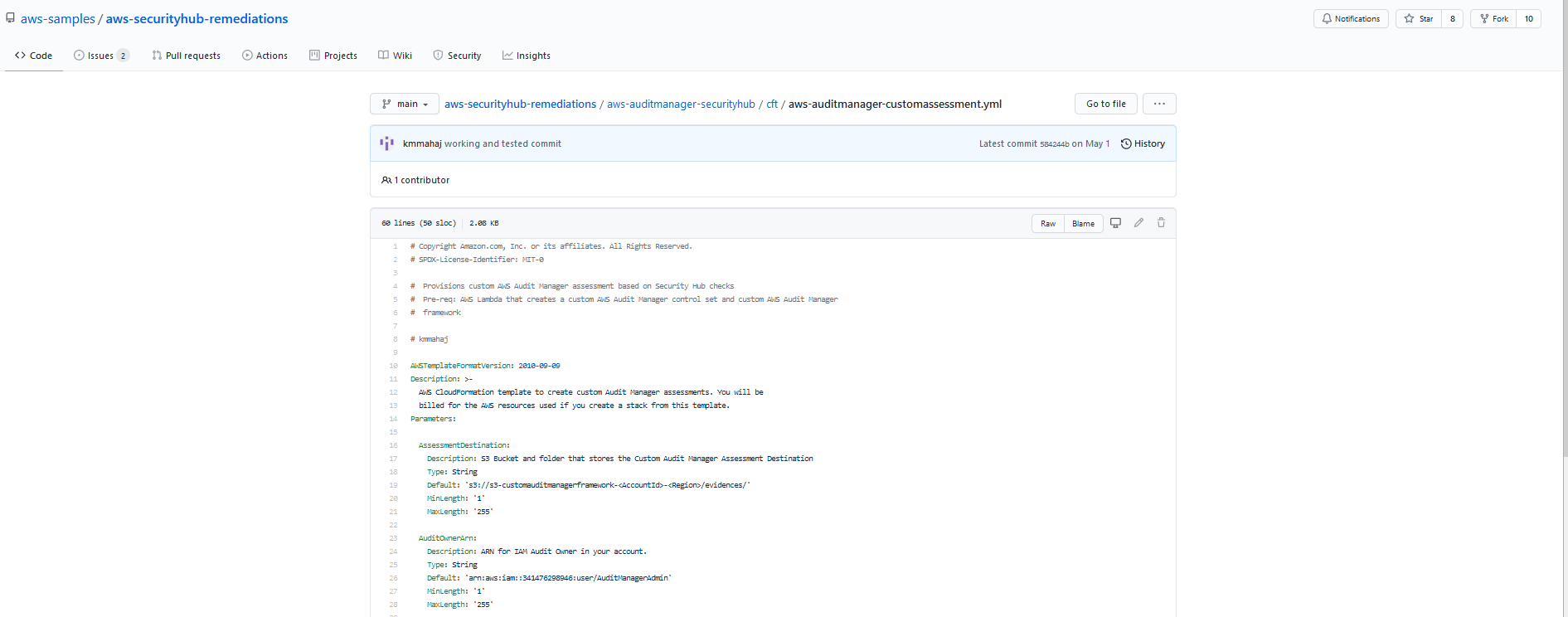Click the s3 bucket Default value line

[589, 485]
